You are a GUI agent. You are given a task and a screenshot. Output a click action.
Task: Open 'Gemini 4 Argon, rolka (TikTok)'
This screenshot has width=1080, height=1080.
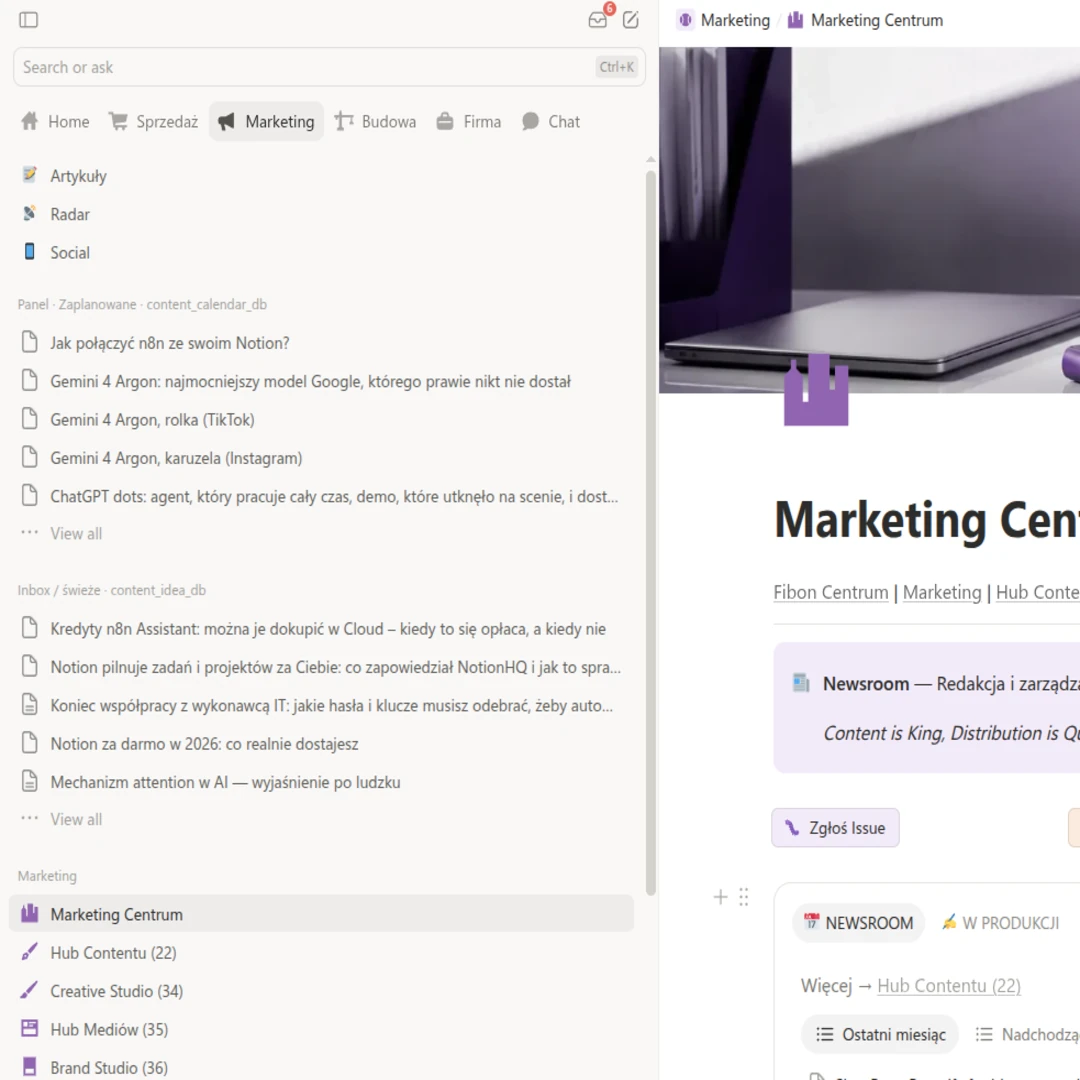coord(321,419)
